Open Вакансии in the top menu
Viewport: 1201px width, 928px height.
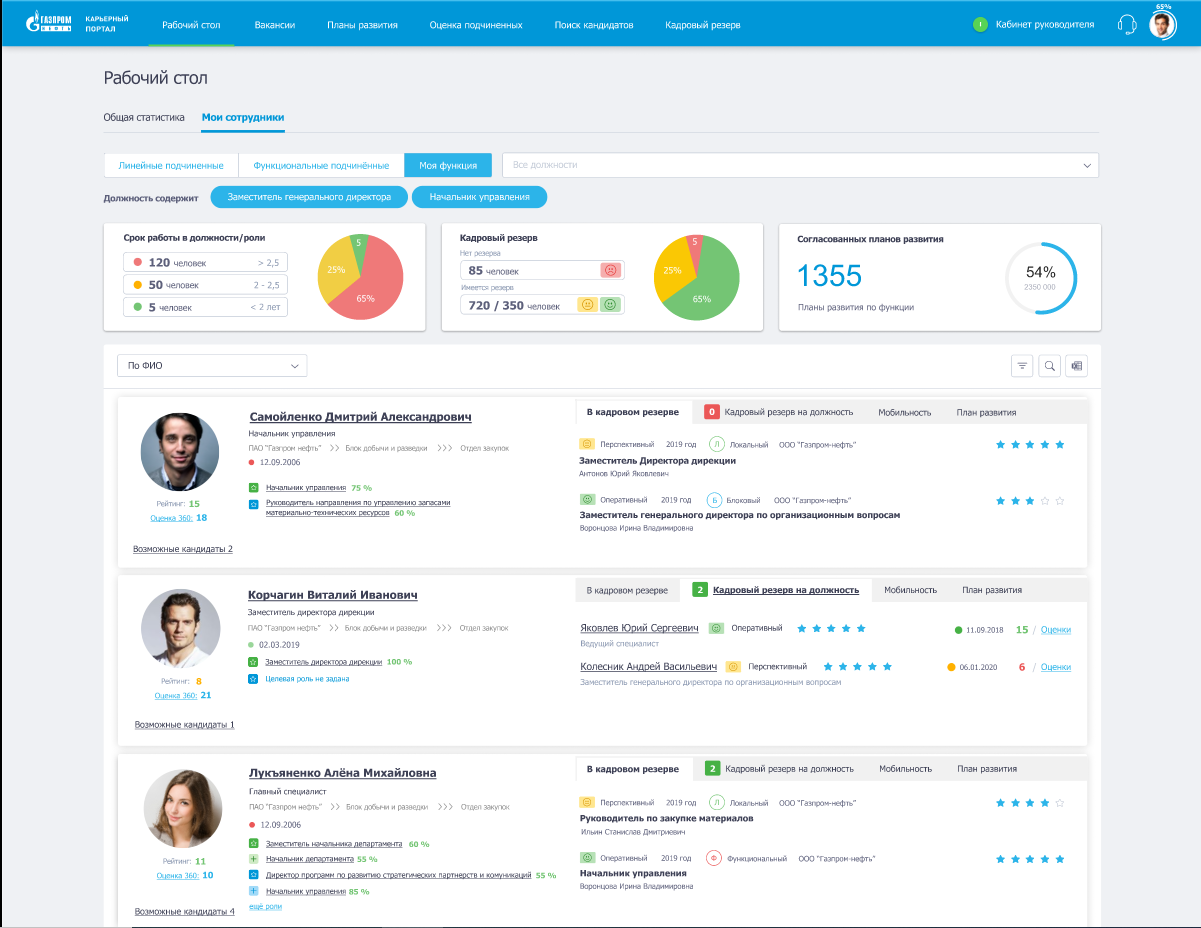(275, 25)
